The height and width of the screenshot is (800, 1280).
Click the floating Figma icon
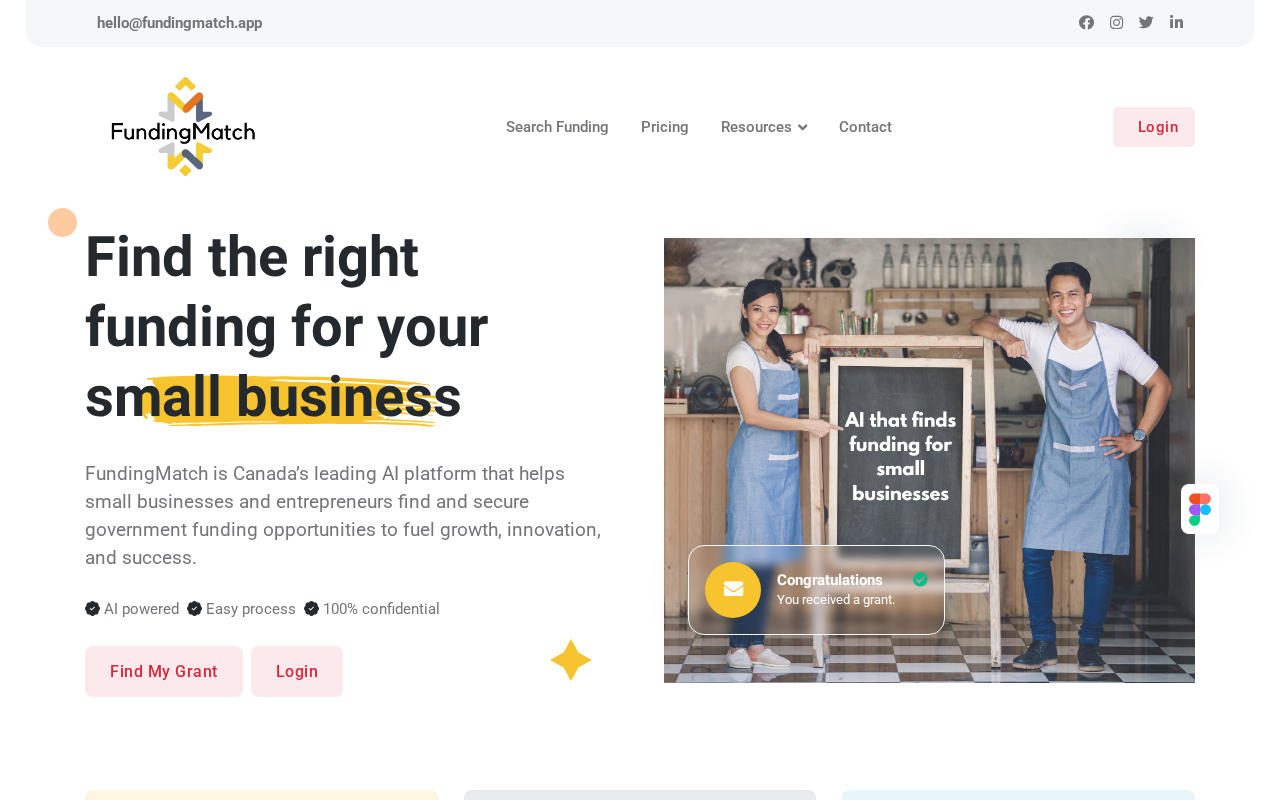1200,509
